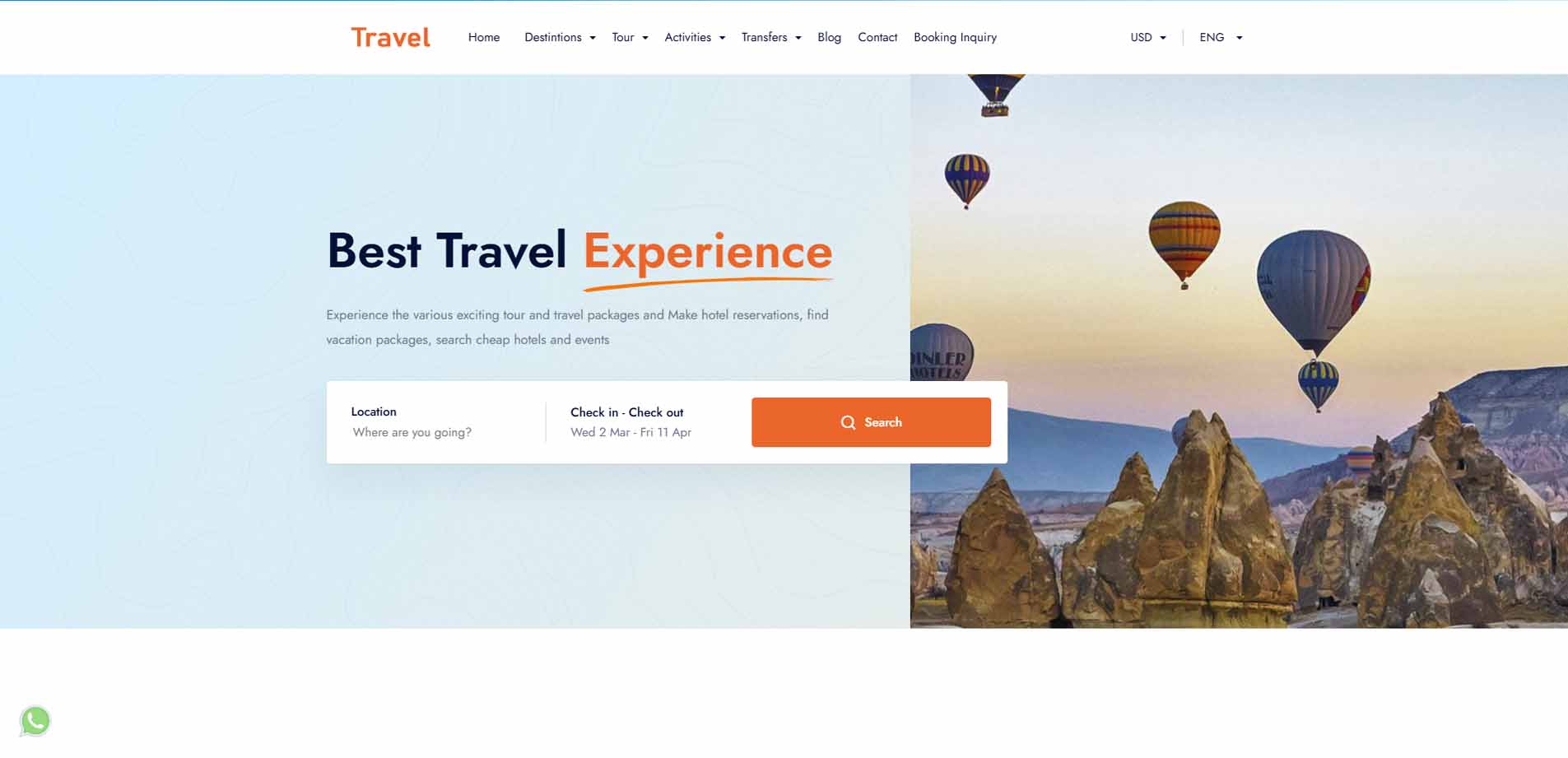Select the Check in - Check out dates
The height and width of the screenshot is (758, 1568).
[x=630, y=422]
